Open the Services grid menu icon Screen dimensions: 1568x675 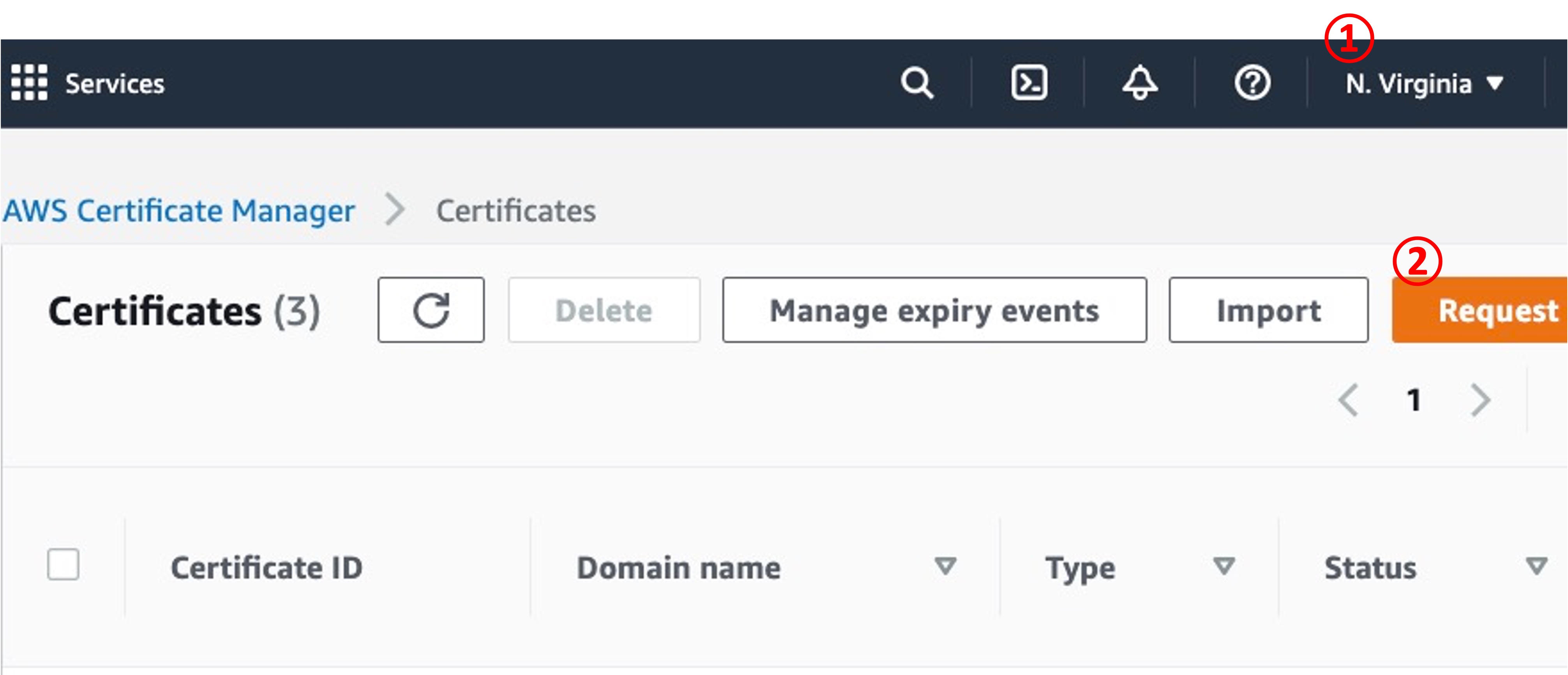pos(28,82)
